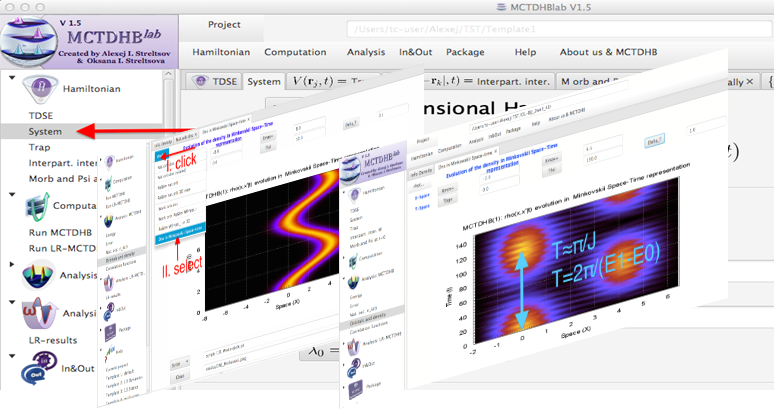Screen dimensions: 774x411
Task: Click the Hamiltonian funnel icon in main sidebar
Action: point(39,89)
